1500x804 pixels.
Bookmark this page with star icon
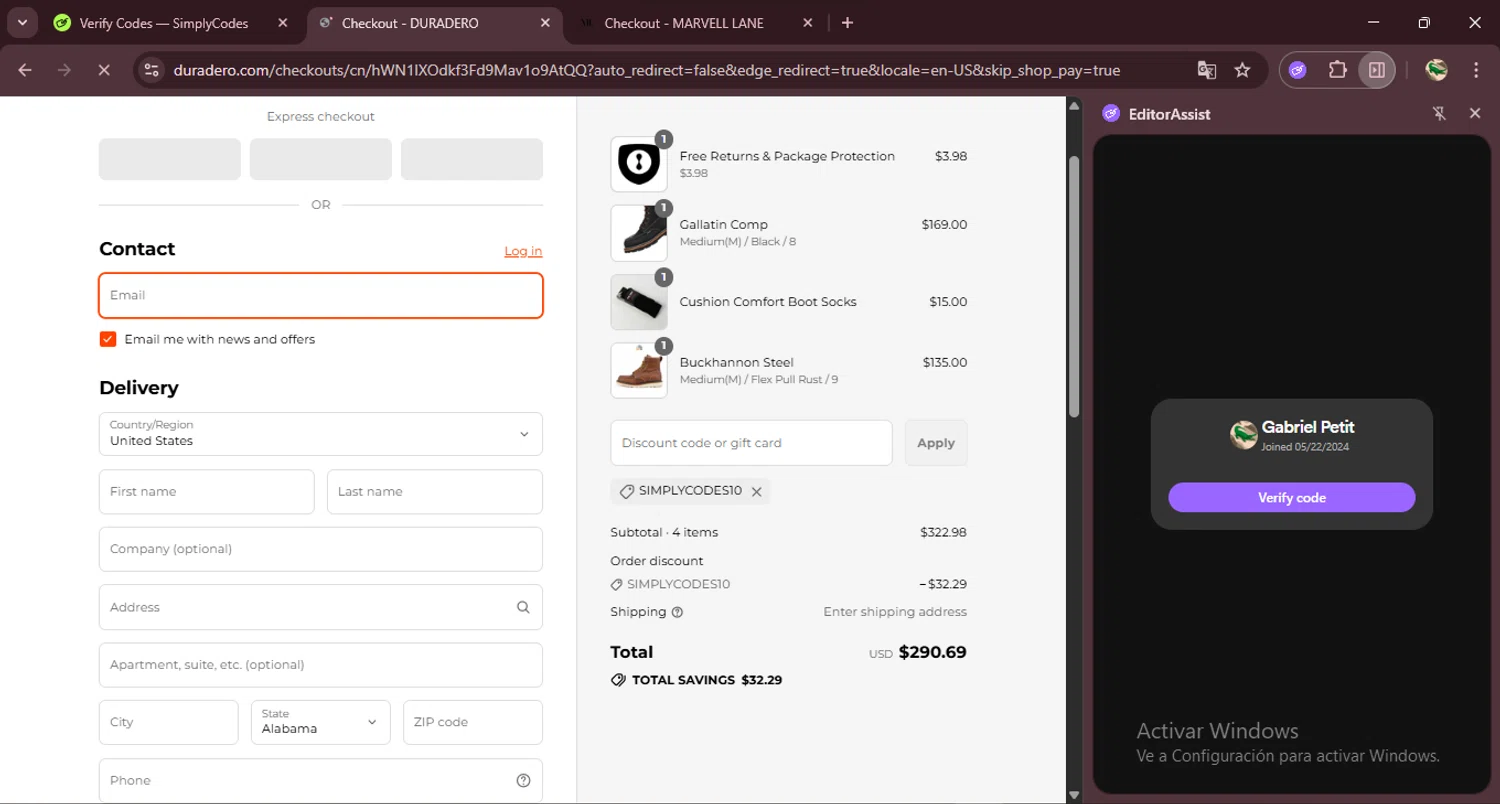click(x=1242, y=70)
